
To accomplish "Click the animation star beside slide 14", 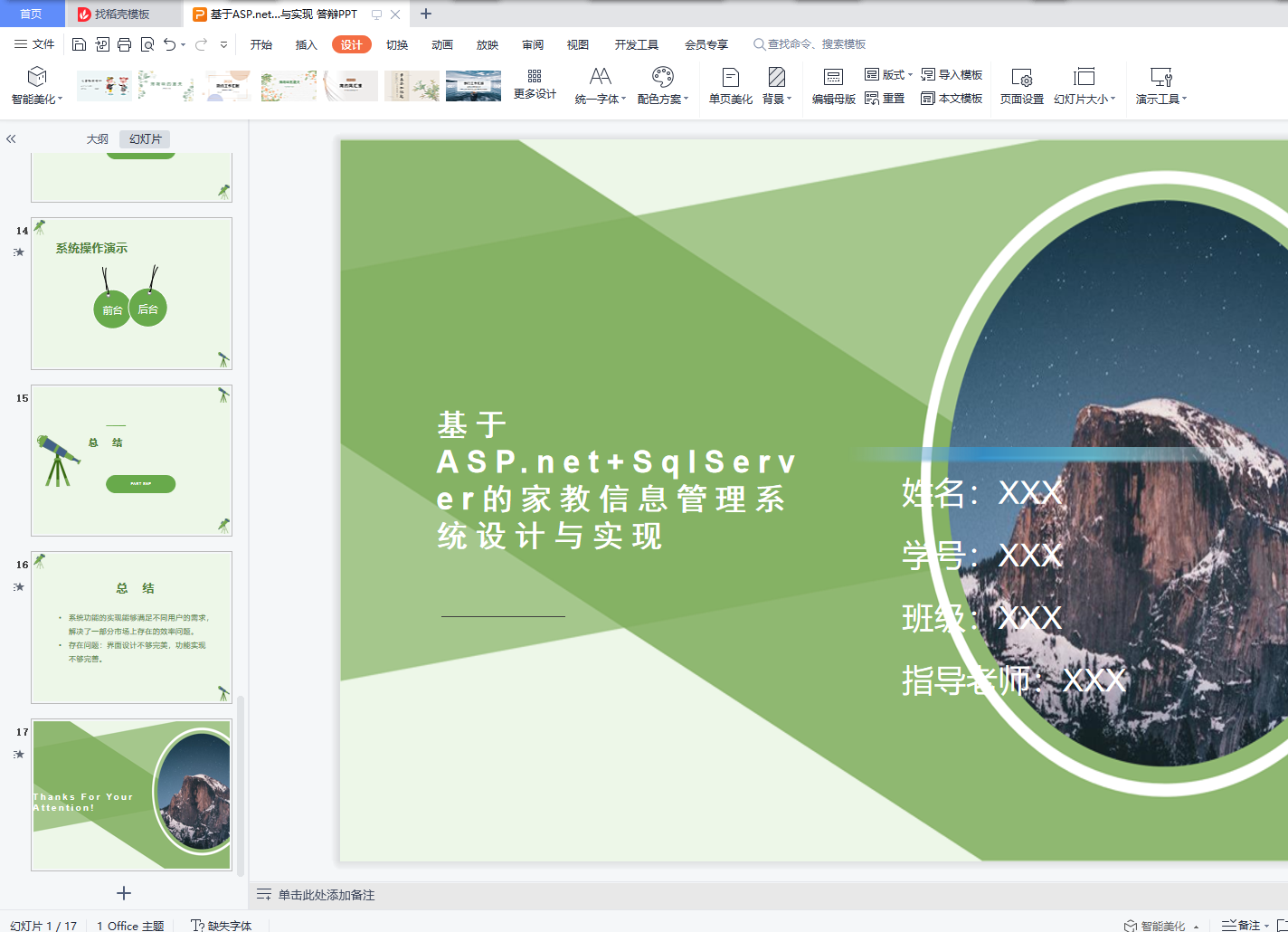I will 19,252.
